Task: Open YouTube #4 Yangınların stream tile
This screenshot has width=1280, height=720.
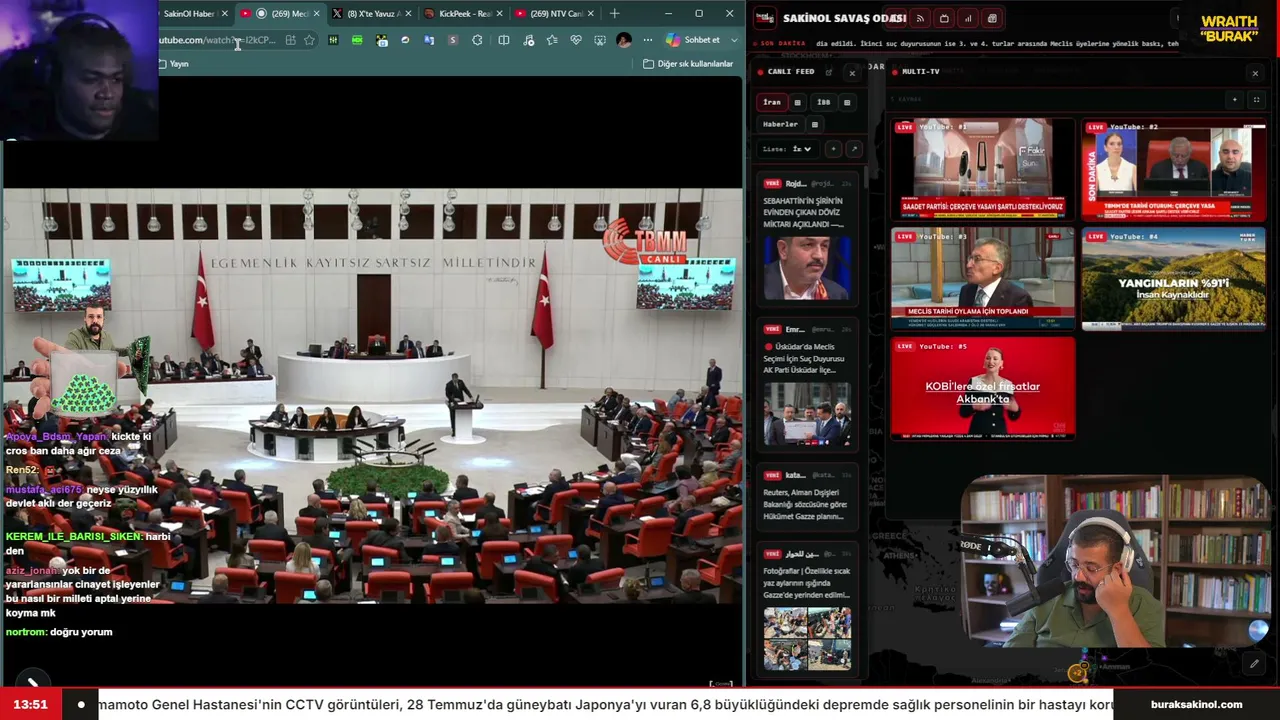Action: 1173,278
